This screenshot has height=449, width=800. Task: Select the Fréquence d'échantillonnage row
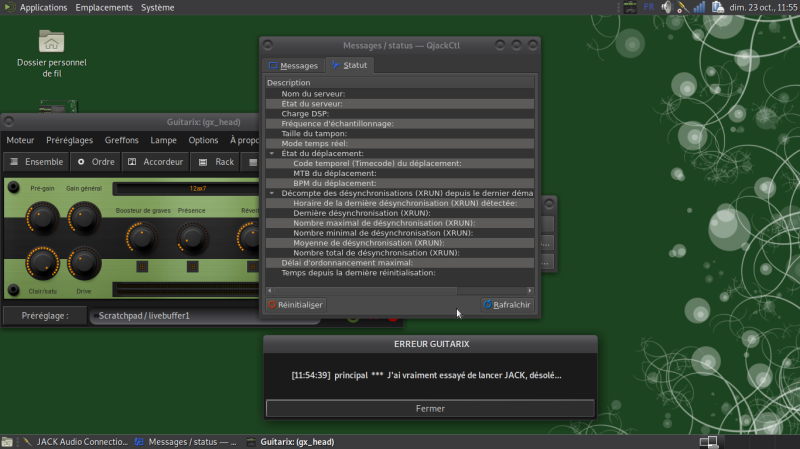click(399, 123)
